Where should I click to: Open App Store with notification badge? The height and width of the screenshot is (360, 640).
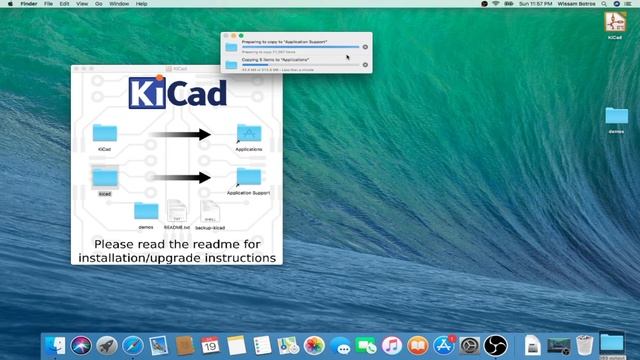coord(444,346)
